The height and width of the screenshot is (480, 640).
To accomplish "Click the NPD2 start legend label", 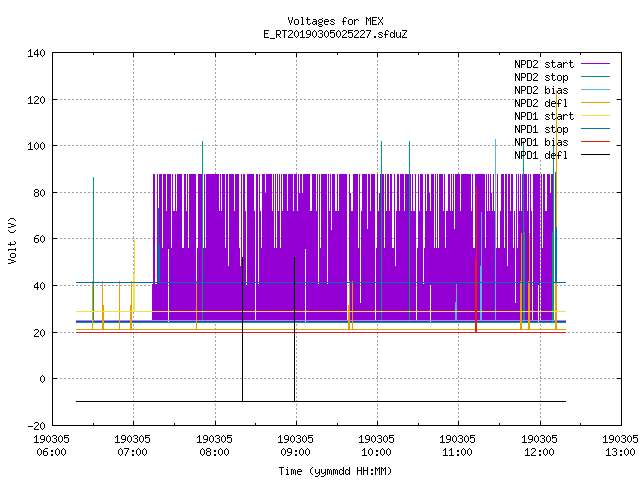I will pyautogui.click(x=544, y=64).
